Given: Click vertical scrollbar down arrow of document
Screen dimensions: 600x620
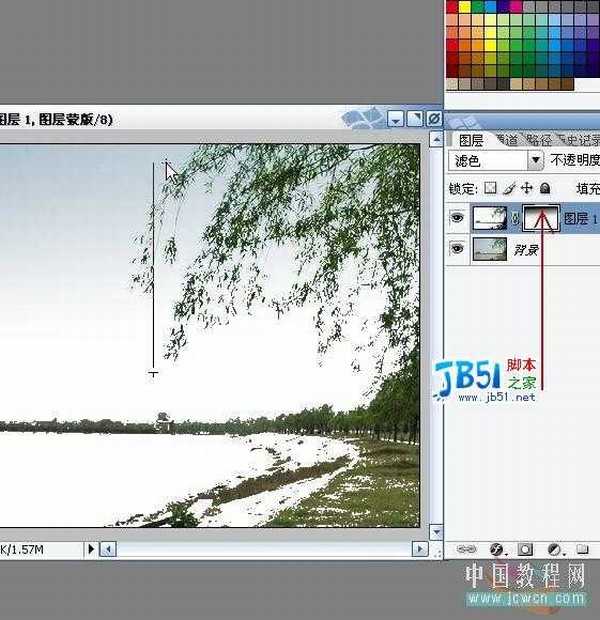Looking at the screenshot, I should pos(436,532).
